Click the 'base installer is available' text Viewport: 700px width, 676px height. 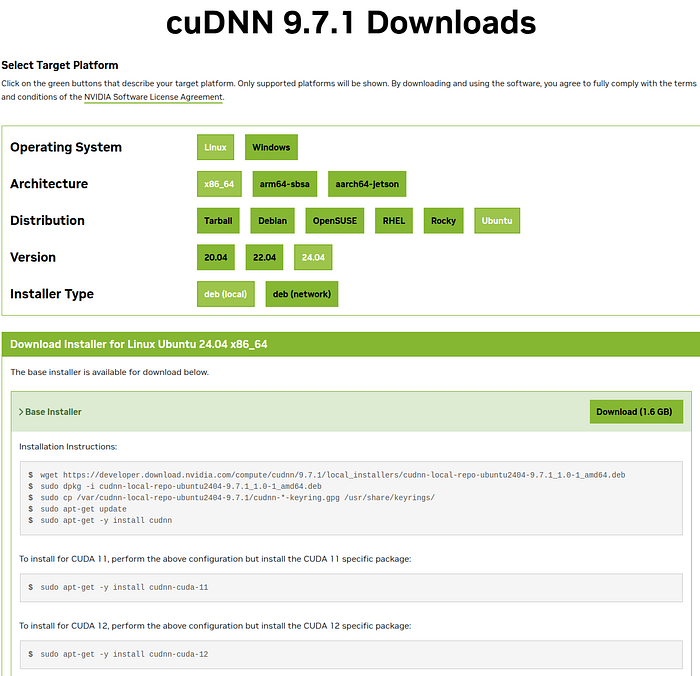(x=109, y=372)
